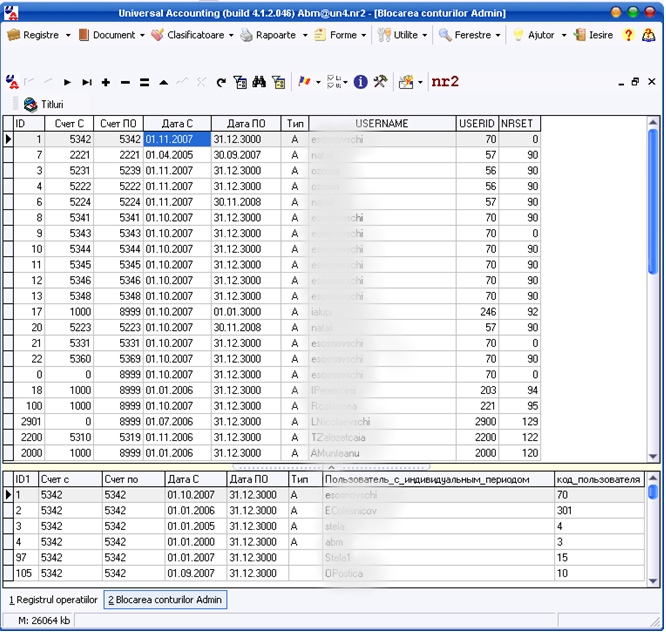Open the Rapoarte menu
Image resolution: width=666 pixels, height=632 pixels.
click(x=274, y=35)
